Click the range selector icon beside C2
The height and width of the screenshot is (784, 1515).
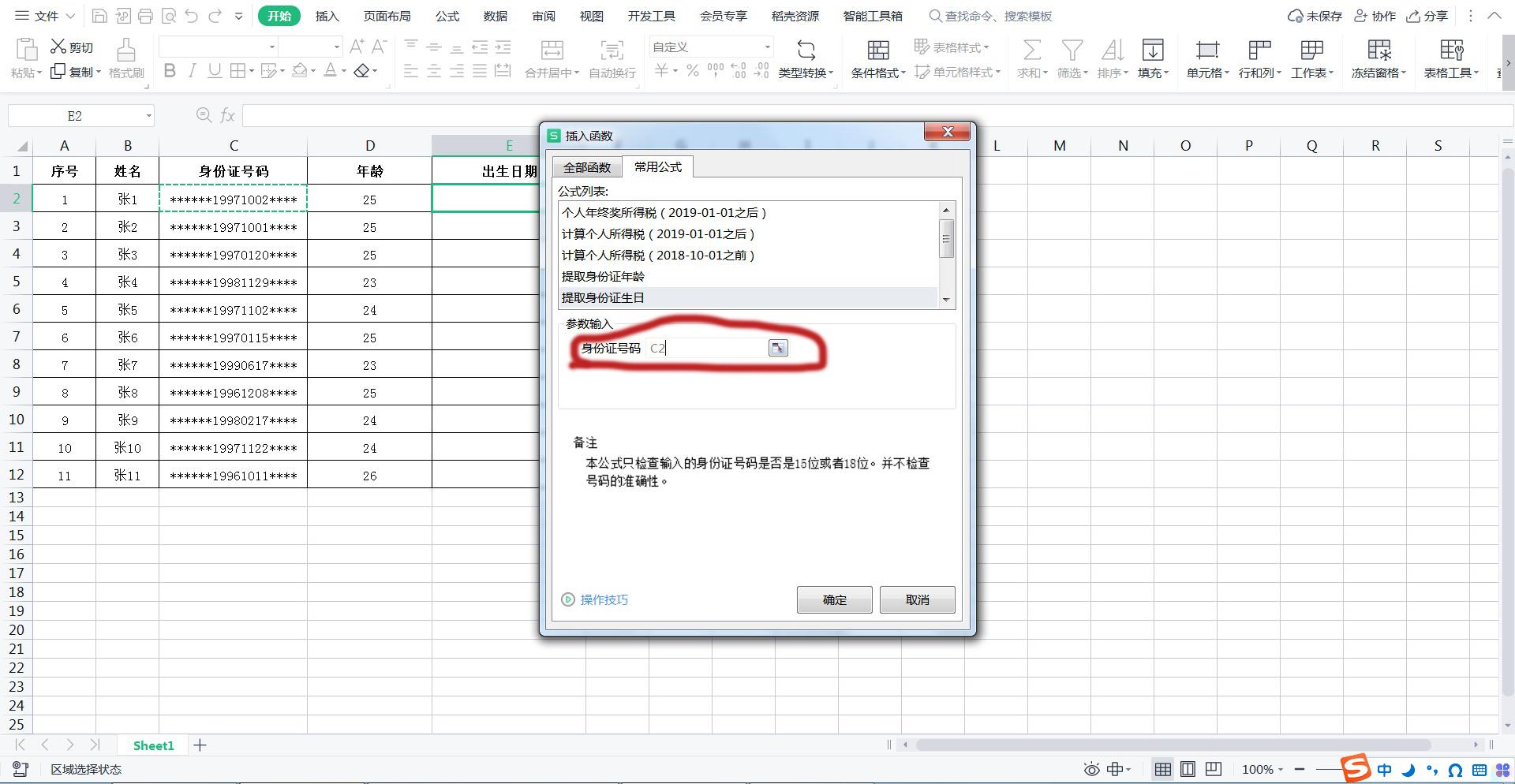[778, 348]
